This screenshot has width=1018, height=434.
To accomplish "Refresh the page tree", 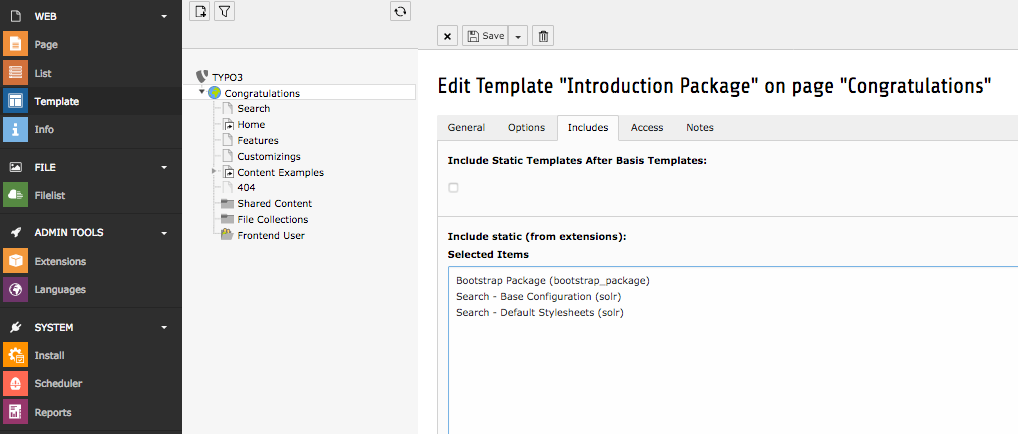I will point(400,11).
